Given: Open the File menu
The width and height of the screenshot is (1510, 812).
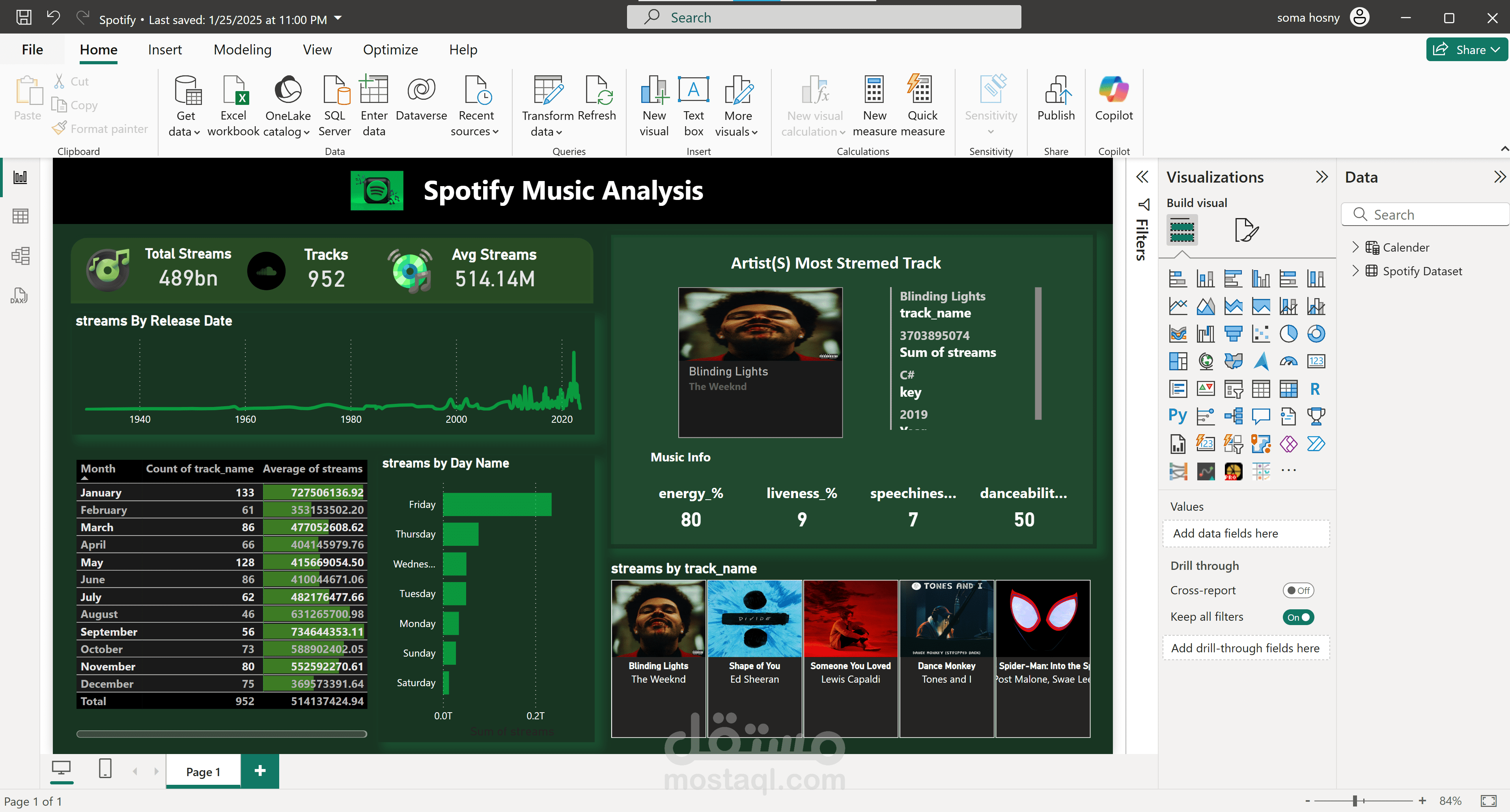Looking at the screenshot, I should [x=32, y=50].
